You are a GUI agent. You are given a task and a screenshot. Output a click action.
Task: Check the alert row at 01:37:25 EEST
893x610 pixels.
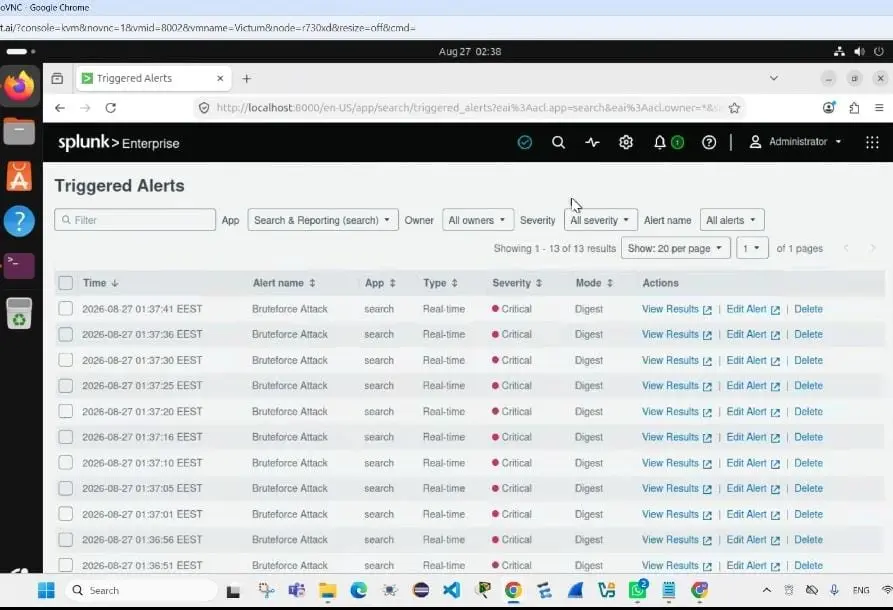pyautogui.click(x=65, y=386)
